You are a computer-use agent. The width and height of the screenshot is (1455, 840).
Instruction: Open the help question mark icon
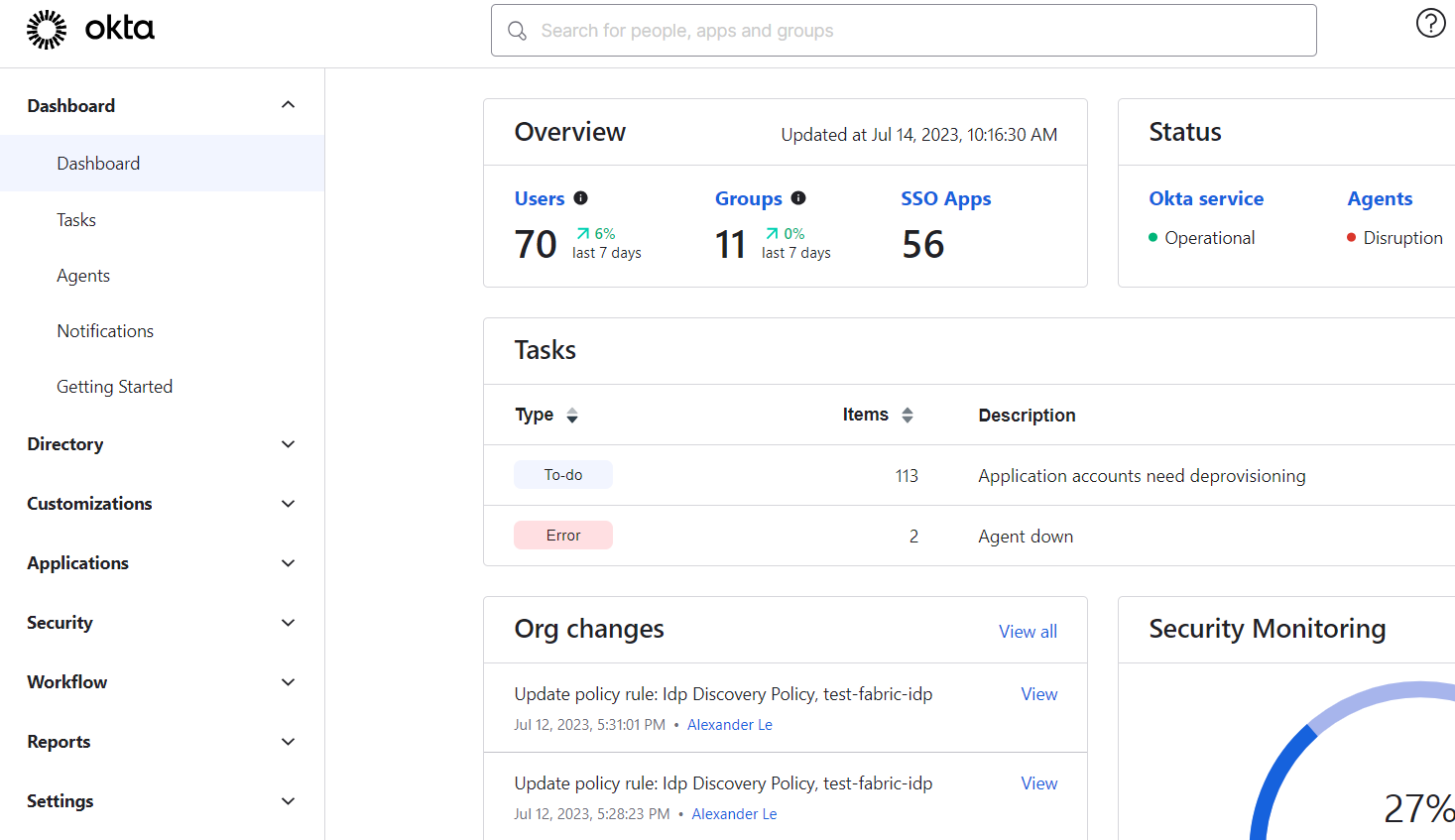point(1430,23)
